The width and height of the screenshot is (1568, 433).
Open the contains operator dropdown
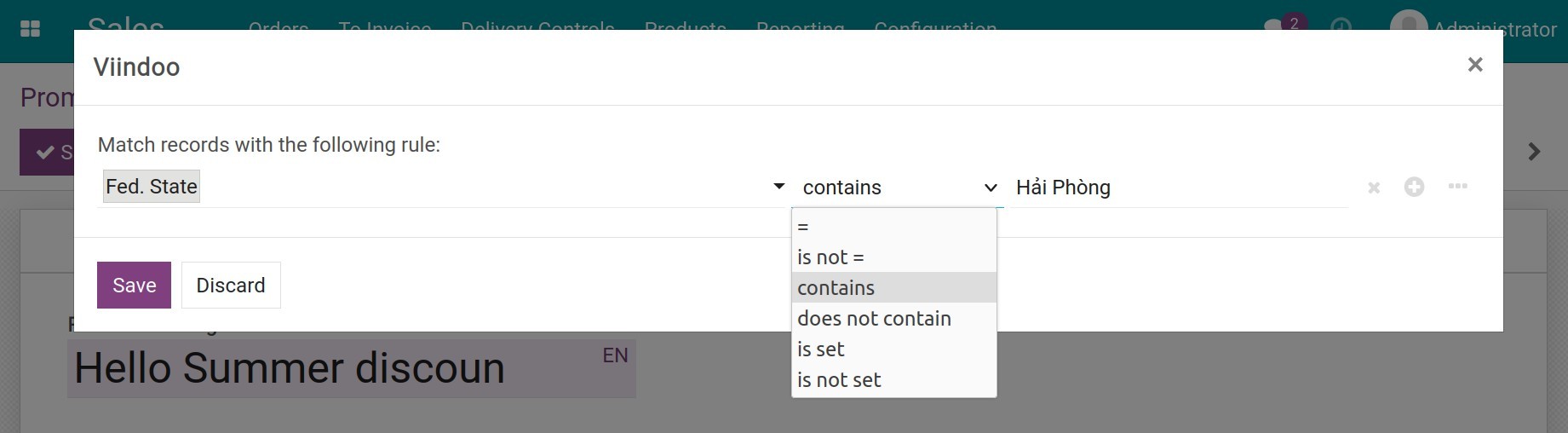[898, 188]
